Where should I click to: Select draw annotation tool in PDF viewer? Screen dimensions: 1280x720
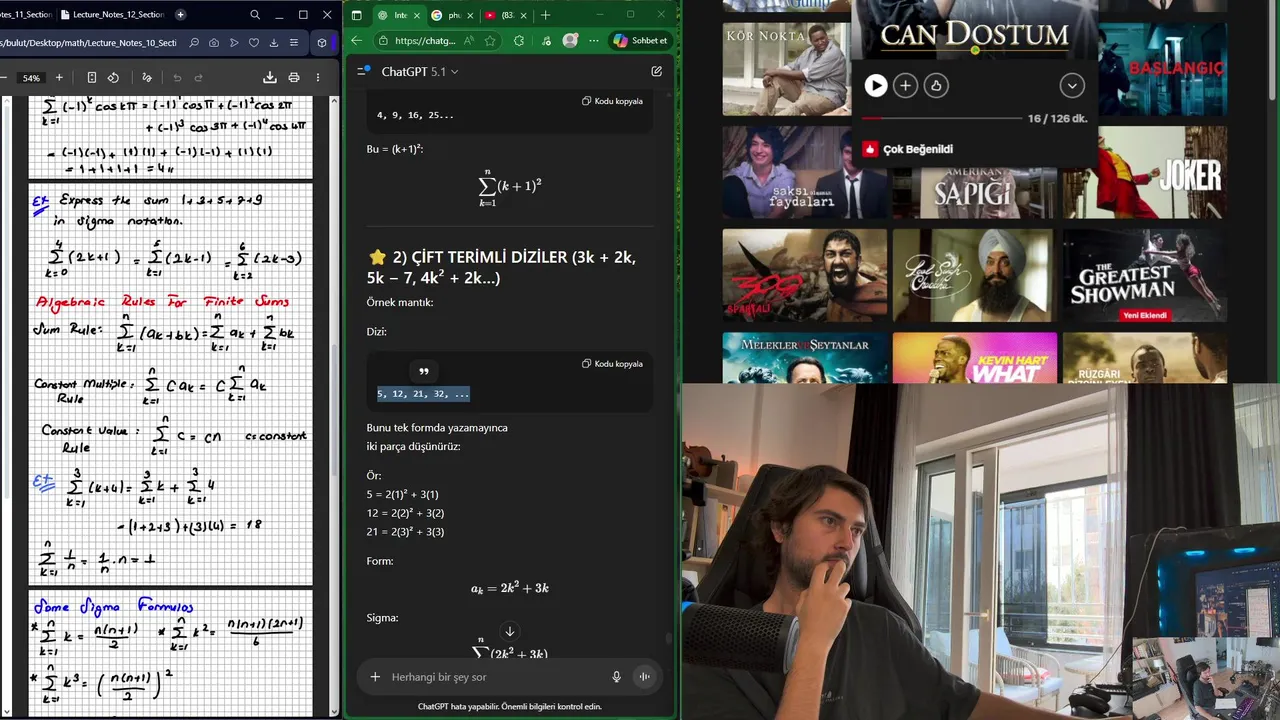coord(147,78)
